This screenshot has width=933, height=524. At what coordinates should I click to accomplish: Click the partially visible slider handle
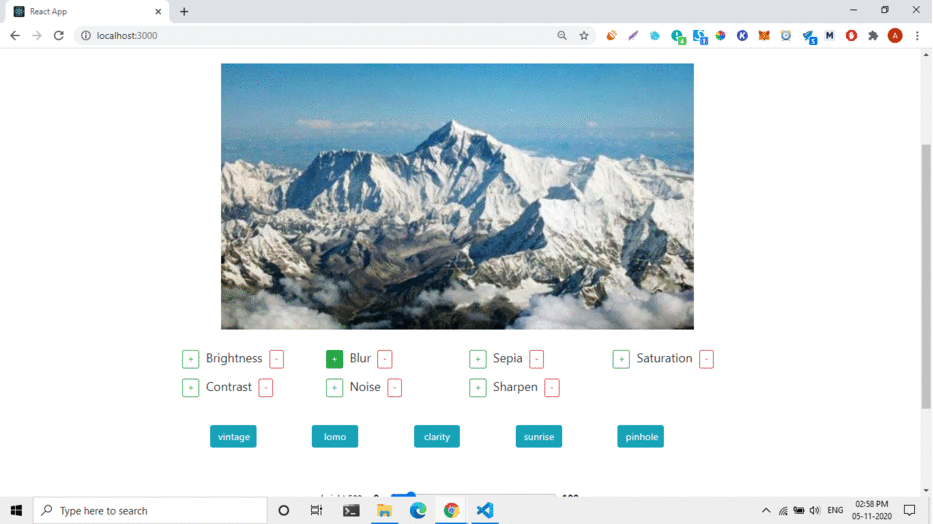(x=411, y=495)
